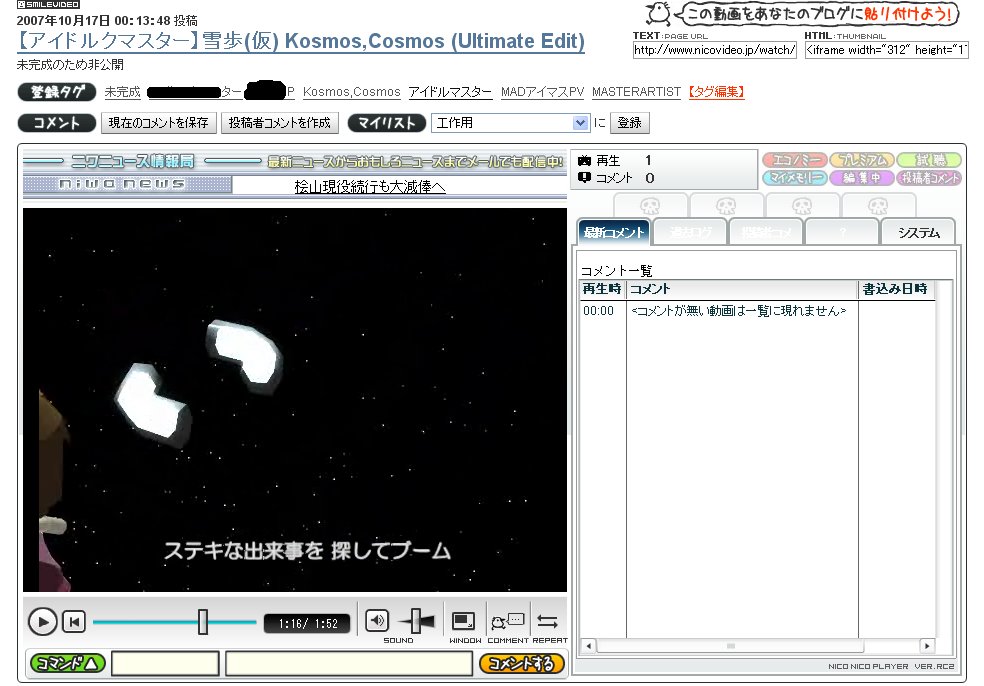Open the アイドルマスター tag link
This screenshot has height=686, width=984.
(450, 92)
